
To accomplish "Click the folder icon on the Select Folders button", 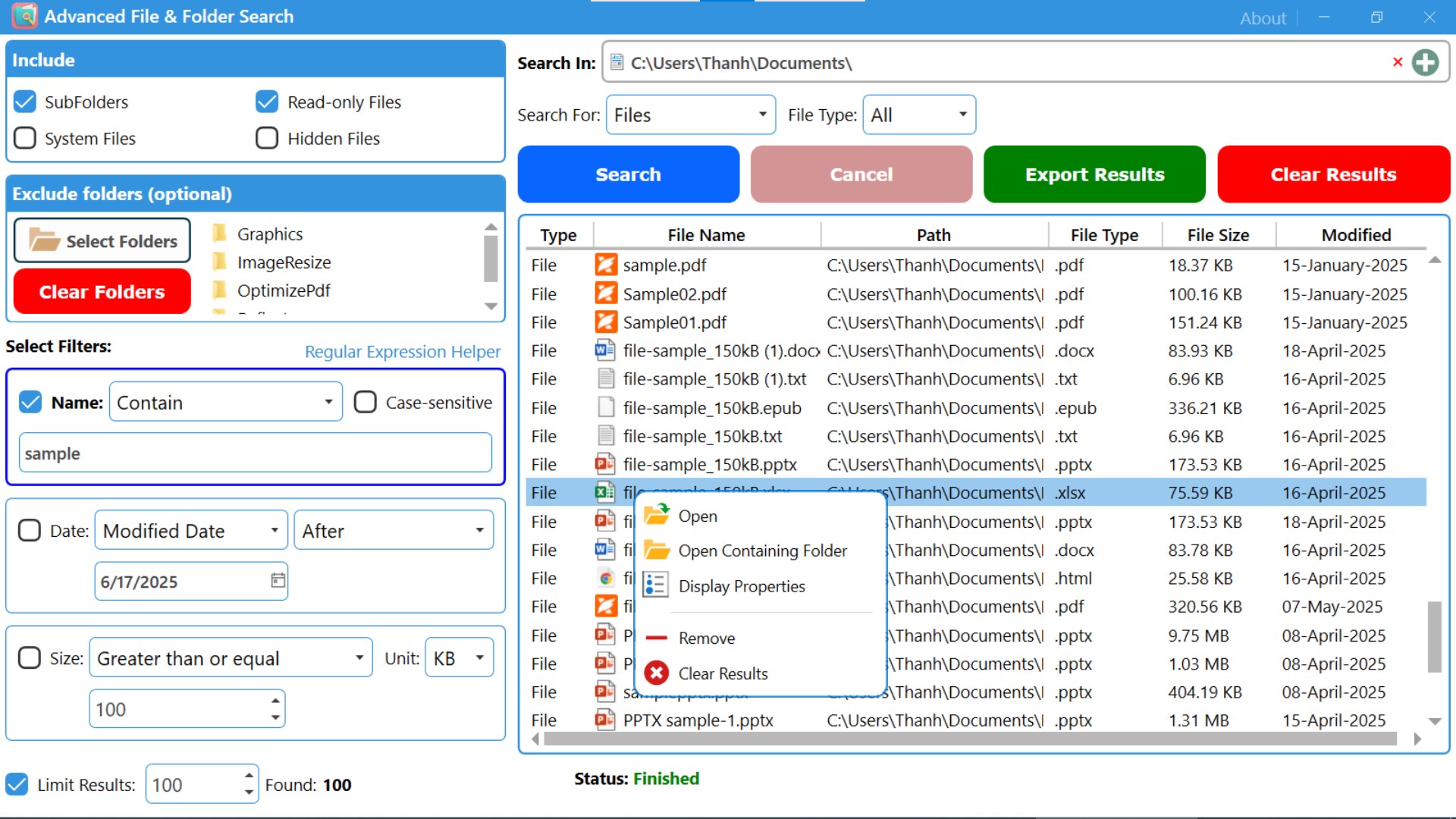I will 45,240.
